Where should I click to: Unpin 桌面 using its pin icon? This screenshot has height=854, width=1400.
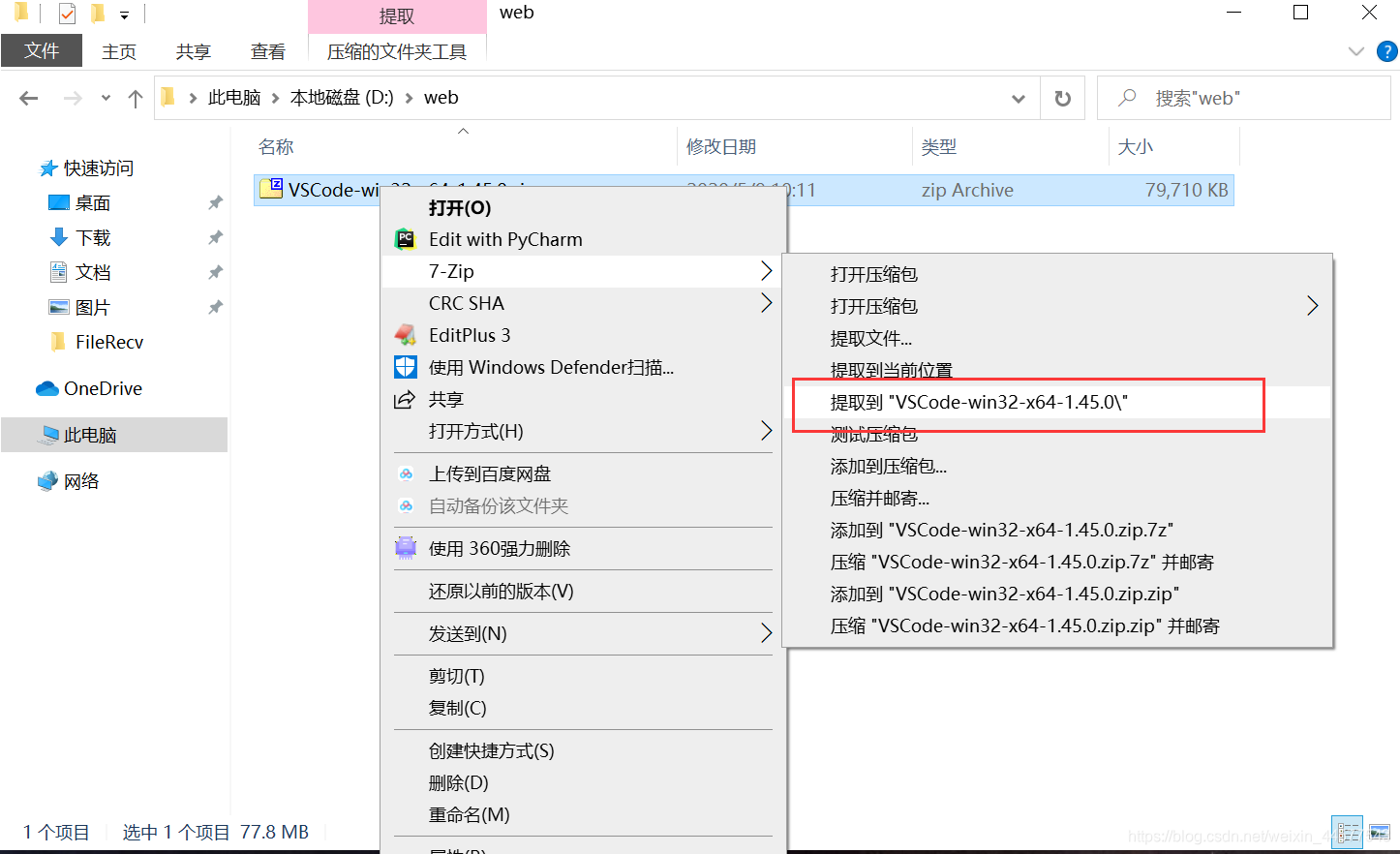(x=215, y=202)
